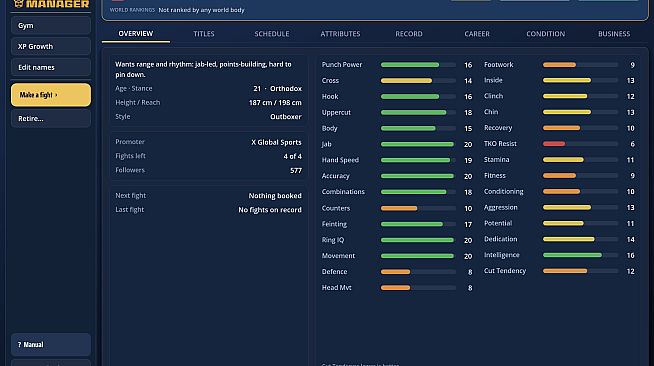This screenshot has width=654, height=366.
Task: Click the Accuracy label
Action: tap(335, 176)
